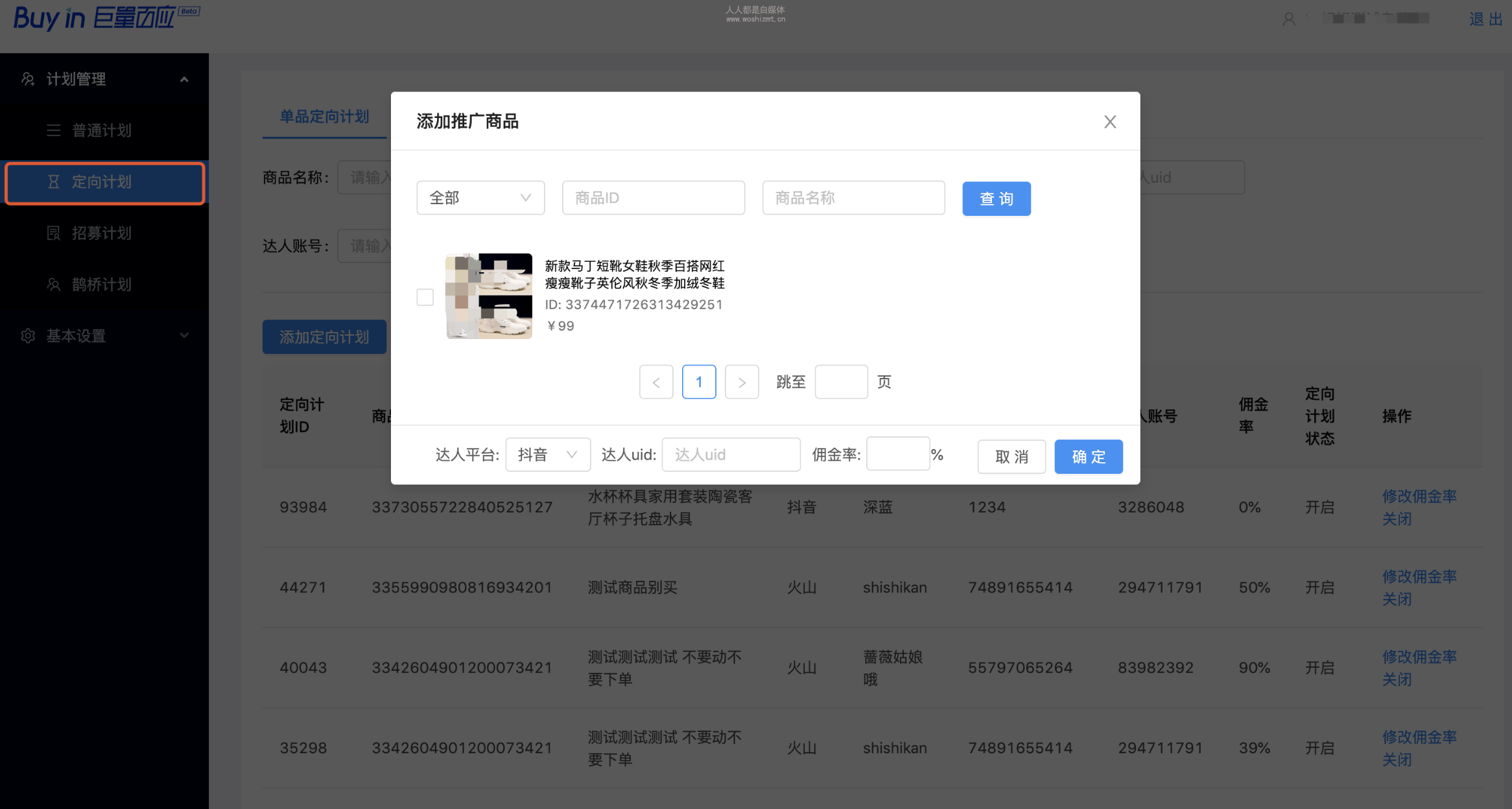Click the 招募计划 document icon
Viewport: 1512px width, 809px height.
pos(54,233)
